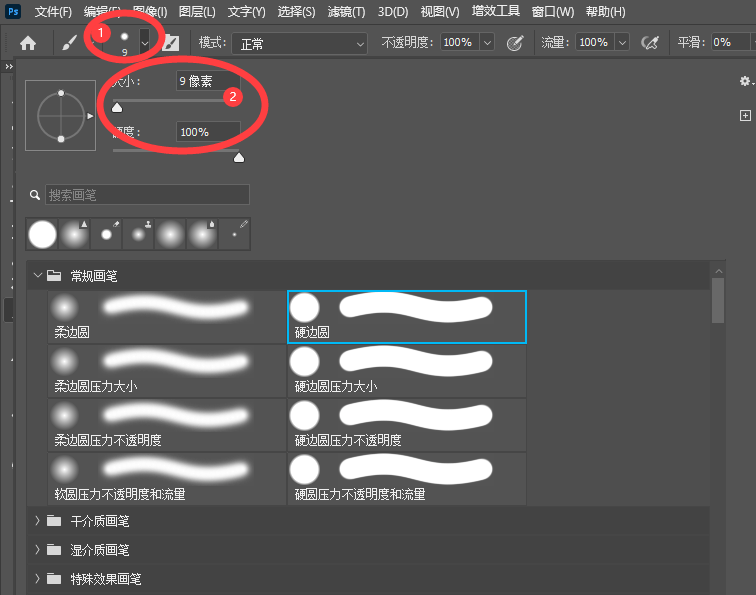The width and height of the screenshot is (756, 595).
Task: Click the 平滑 0% value field
Action: [x=730, y=42]
